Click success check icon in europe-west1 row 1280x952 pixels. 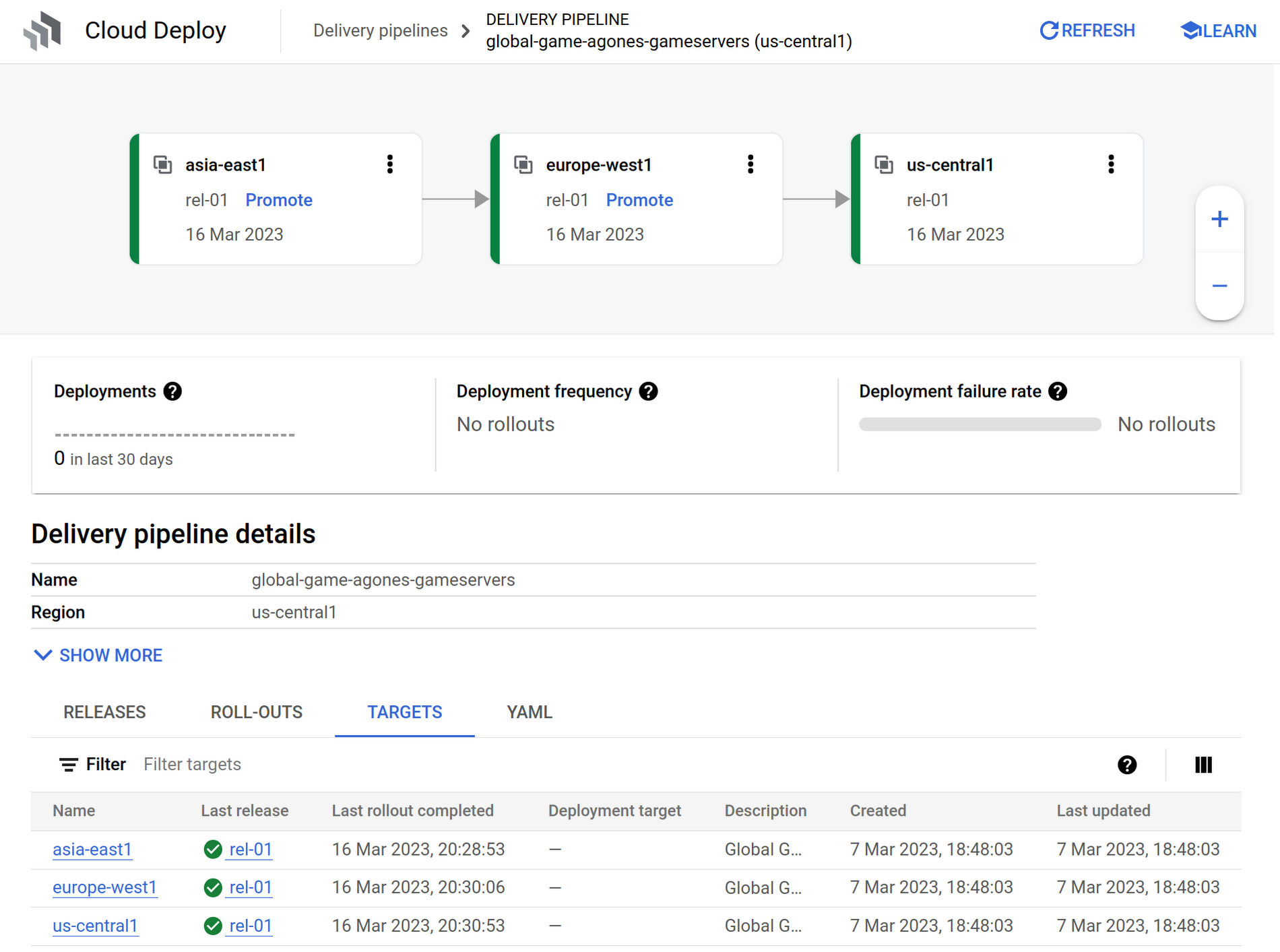coord(213,888)
